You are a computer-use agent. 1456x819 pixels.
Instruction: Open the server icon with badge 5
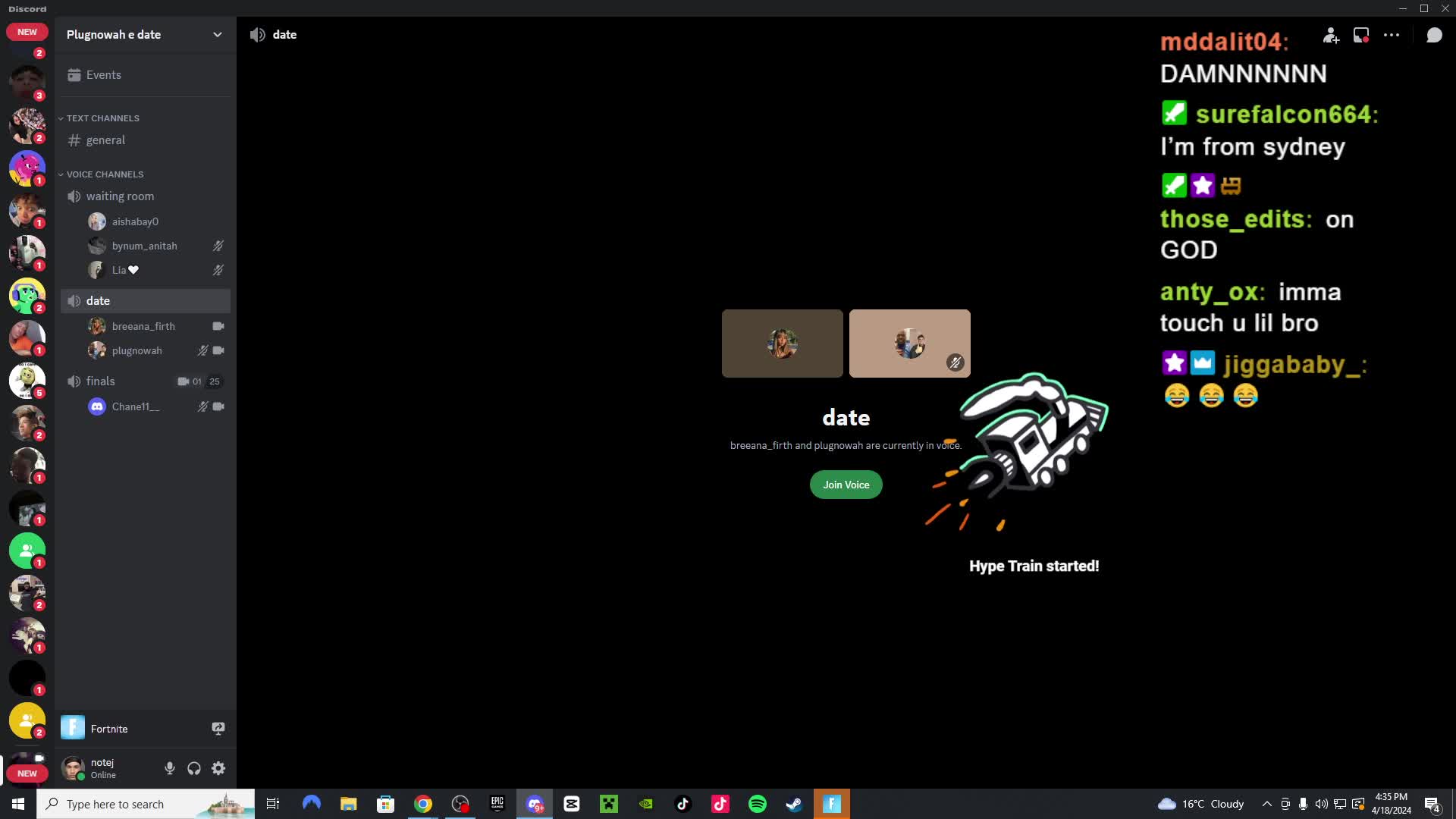click(27, 381)
